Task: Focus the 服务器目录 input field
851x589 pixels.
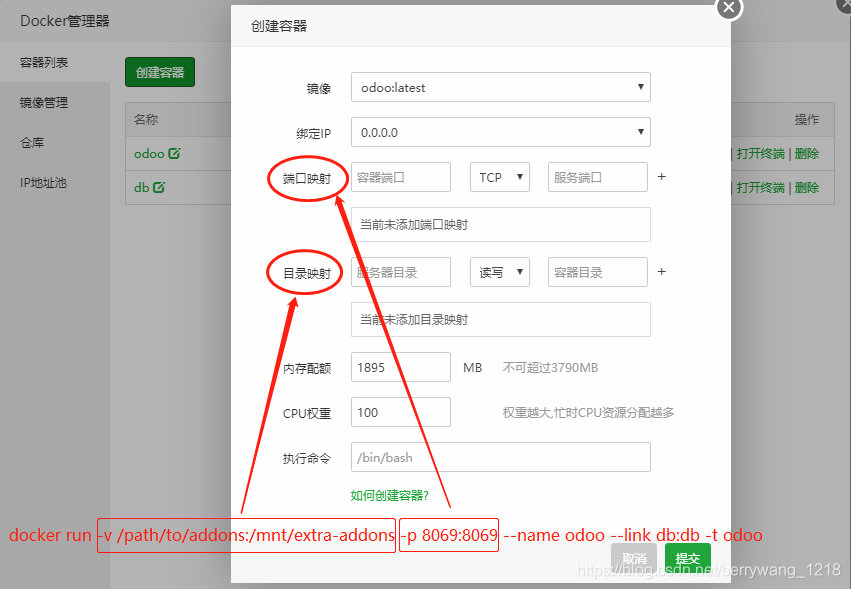Action: coord(401,273)
